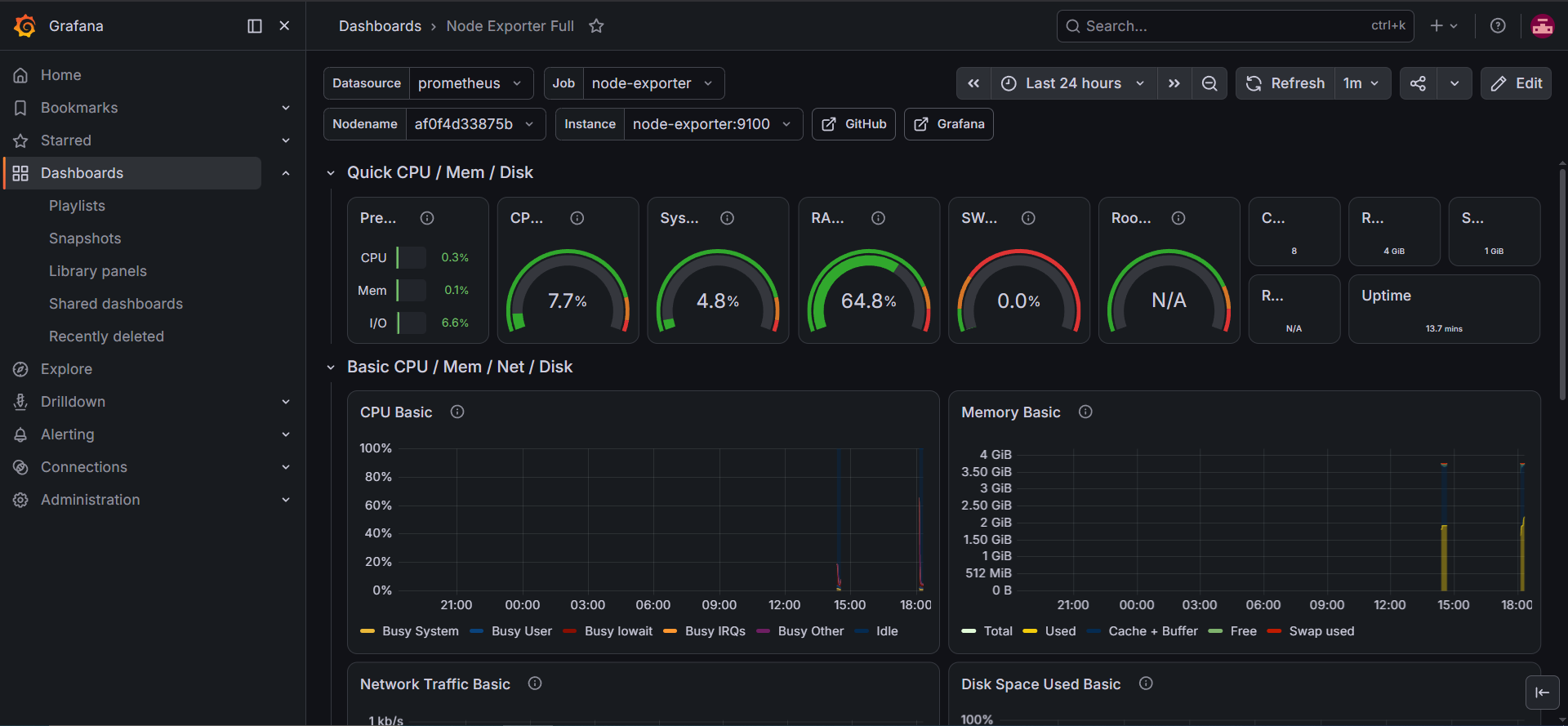Open Starred in the sidebar
The image size is (1568, 726).
click(x=66, y=140)
